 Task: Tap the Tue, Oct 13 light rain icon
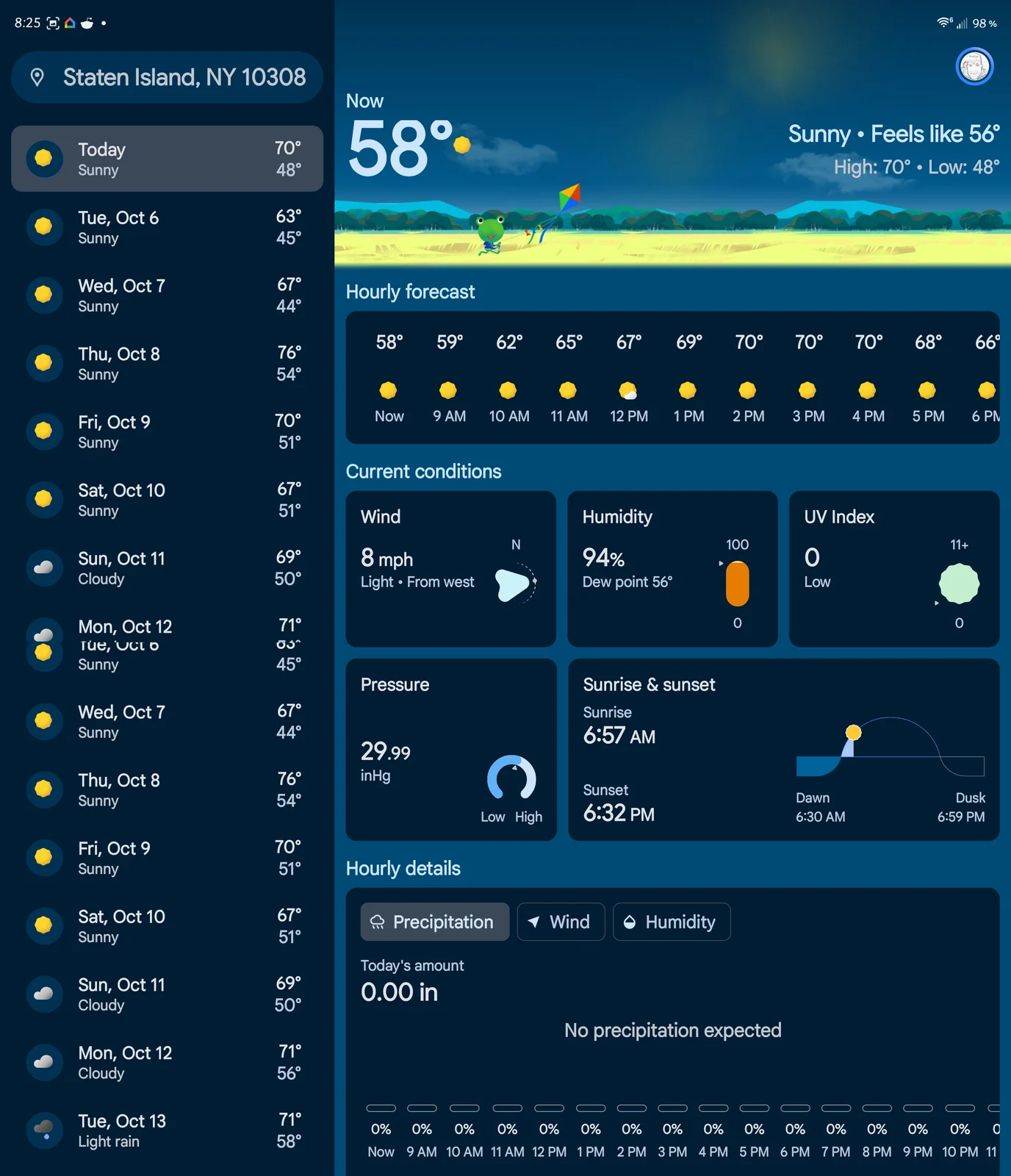pos(44,1130)
